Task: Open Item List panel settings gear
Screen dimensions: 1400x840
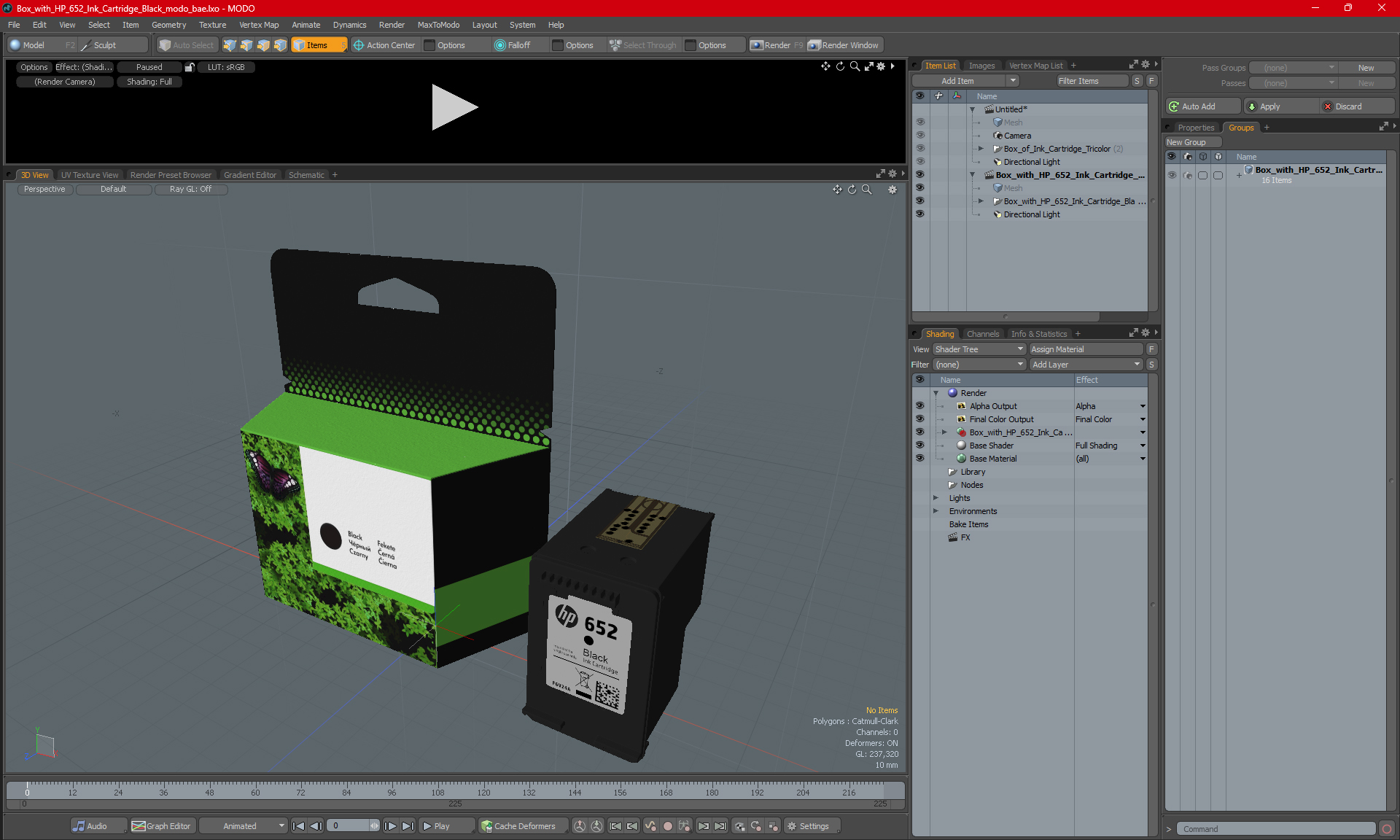Action: pos(1146,65)
